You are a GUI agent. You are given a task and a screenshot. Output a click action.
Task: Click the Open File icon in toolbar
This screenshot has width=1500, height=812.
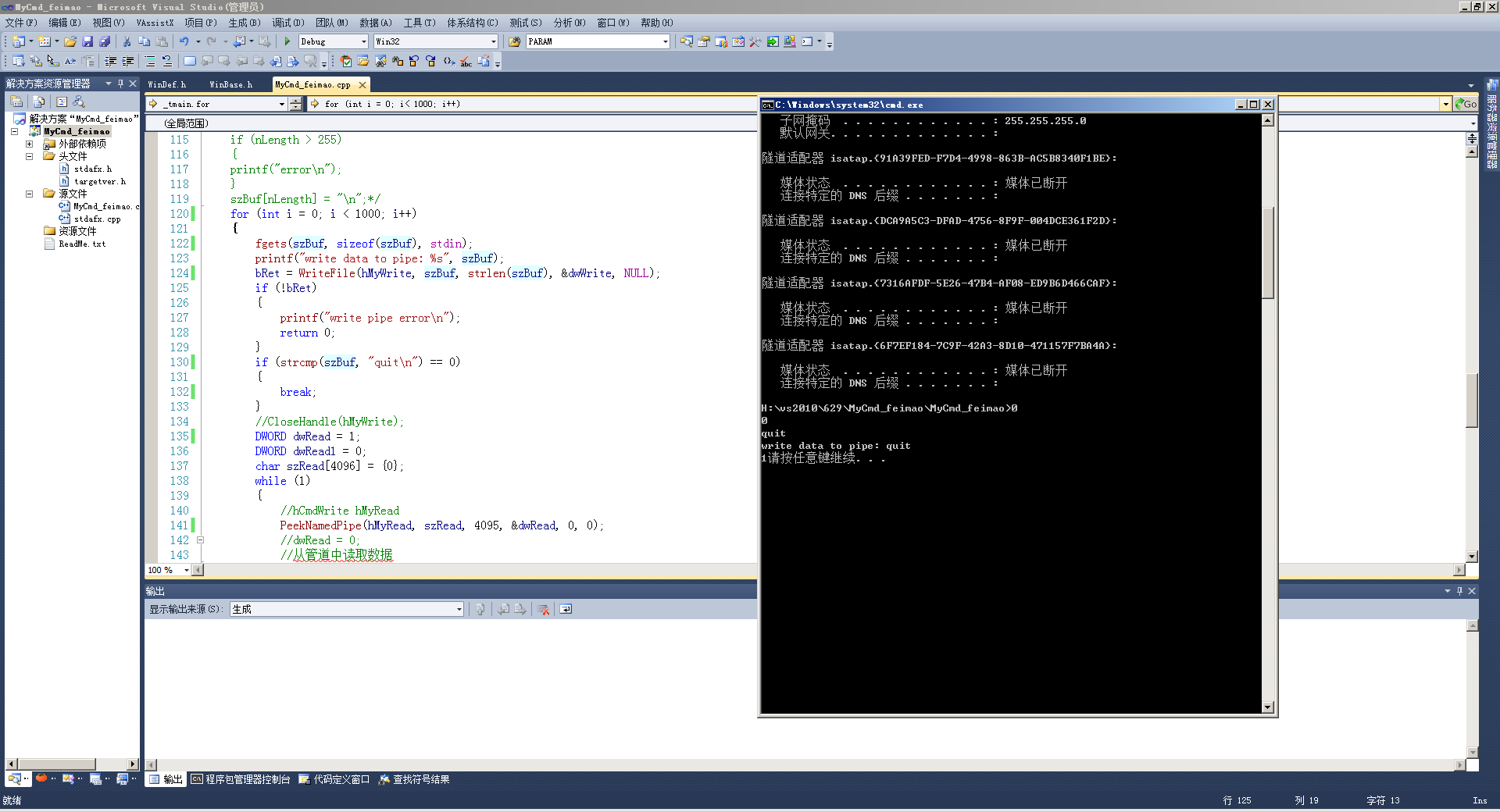click(70, 41)
